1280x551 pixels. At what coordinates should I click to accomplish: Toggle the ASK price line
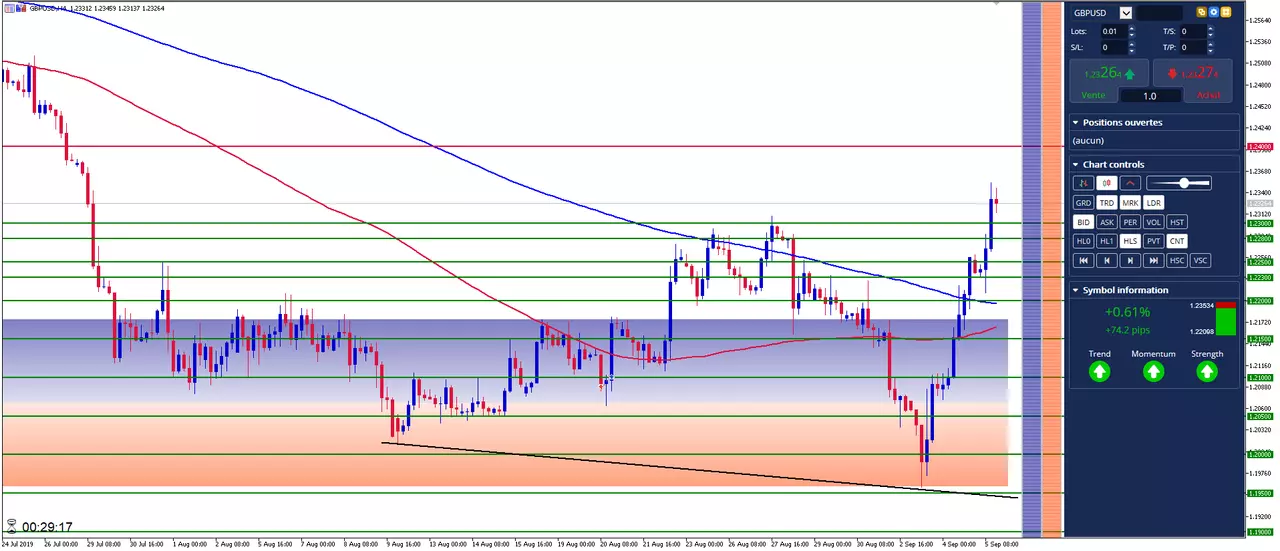1107,222
